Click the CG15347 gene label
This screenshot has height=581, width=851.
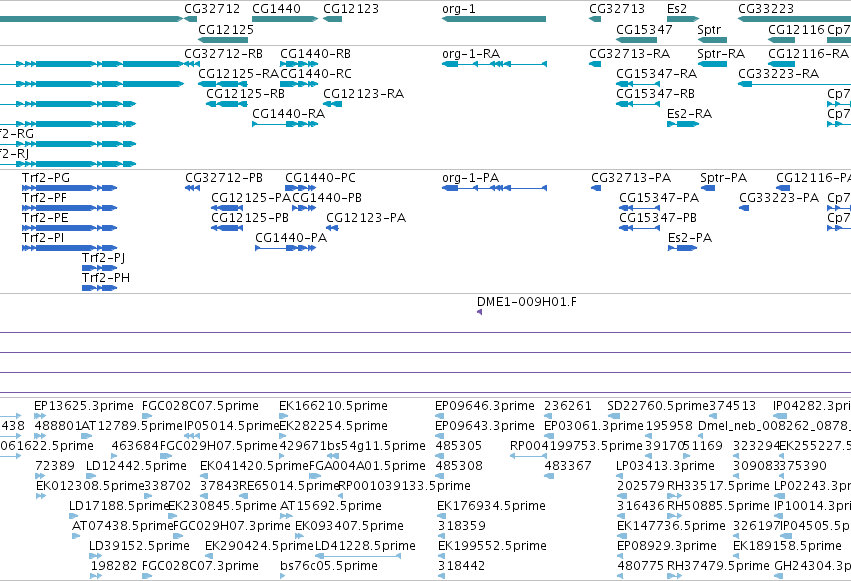point(644,29)
